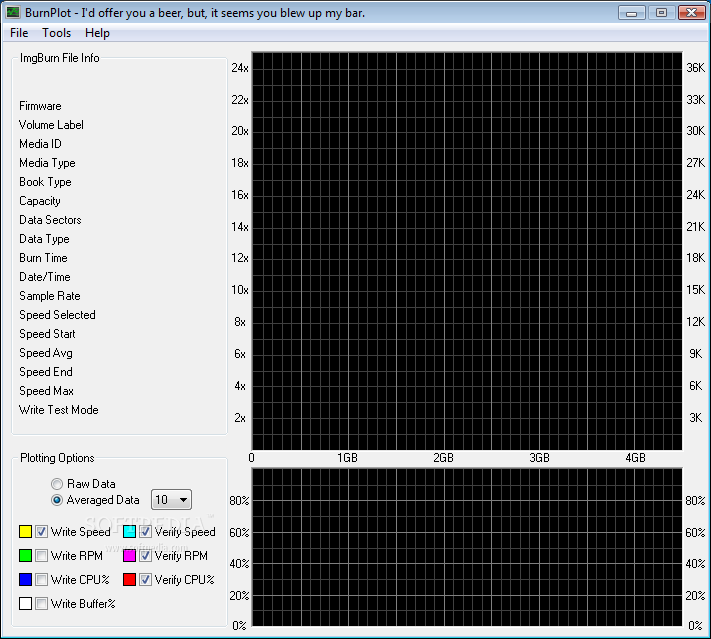Click the Write Test Mode label
Image resolution: width=711 pixels, height=639 pixels.
(x=58, y=410)
